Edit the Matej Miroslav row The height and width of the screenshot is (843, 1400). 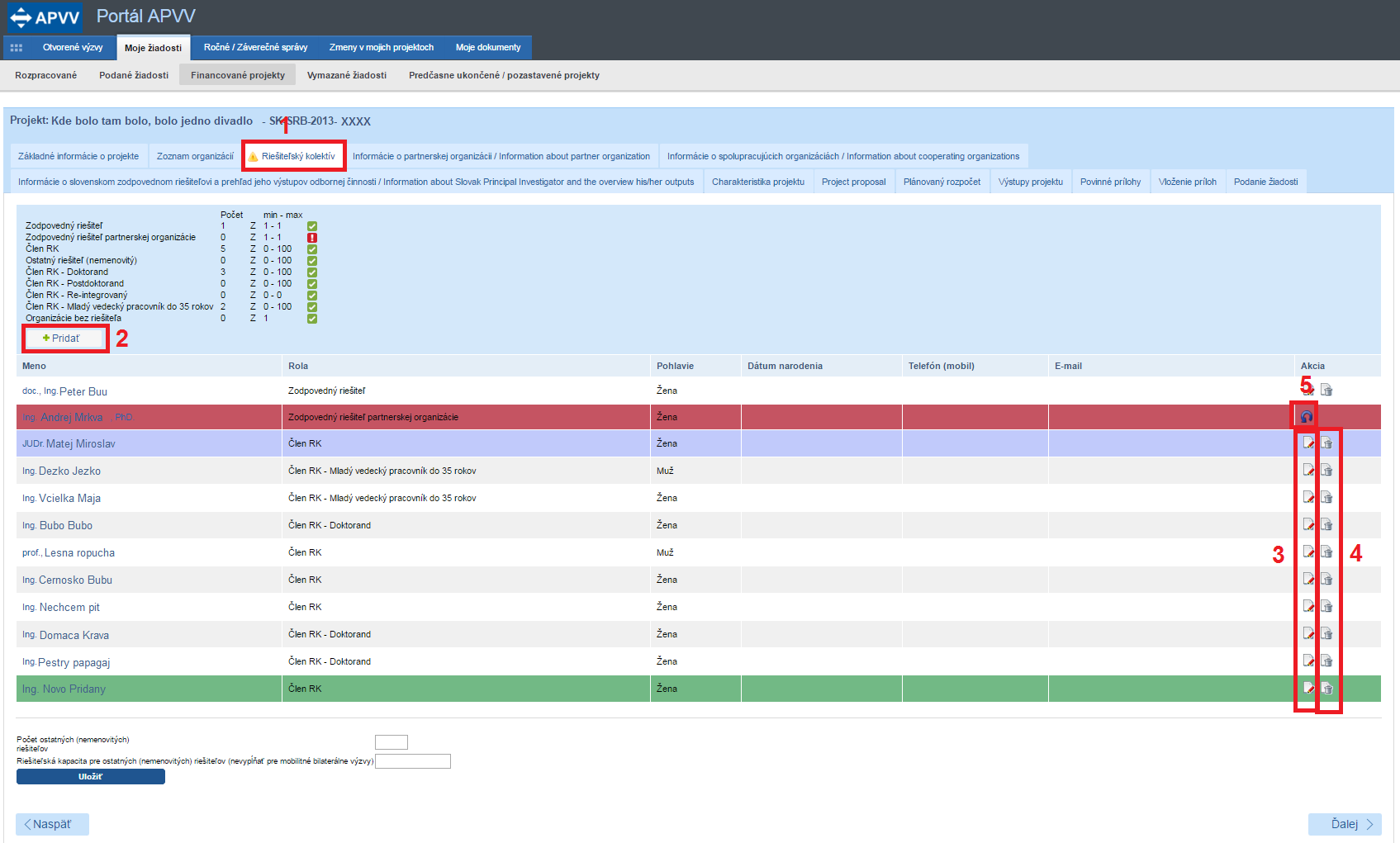coord(1308,443)
